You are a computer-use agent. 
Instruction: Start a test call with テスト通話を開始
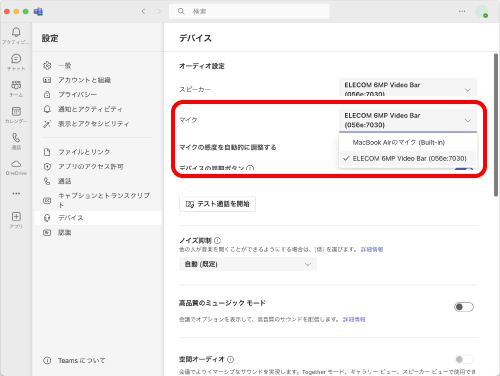tap(217, 204)
